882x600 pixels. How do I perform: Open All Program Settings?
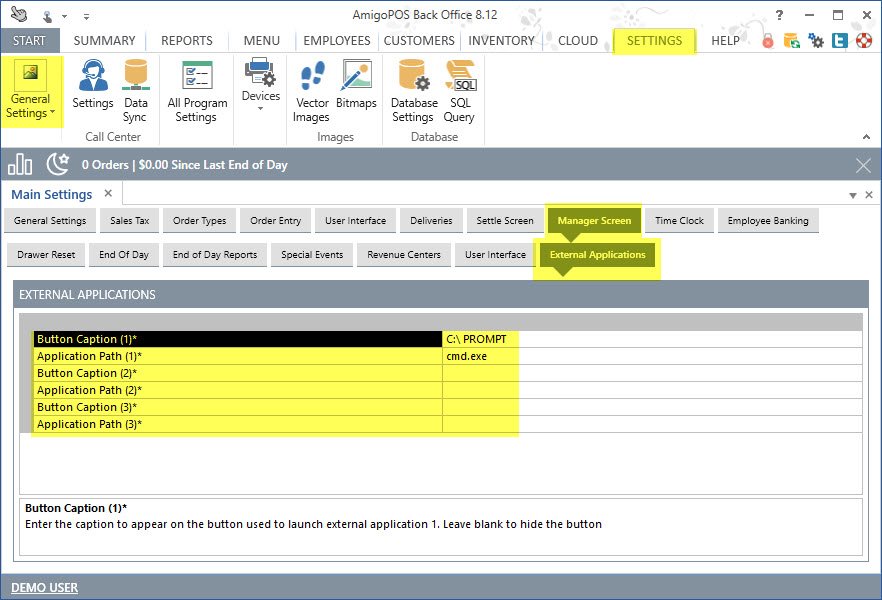(197, 90)
